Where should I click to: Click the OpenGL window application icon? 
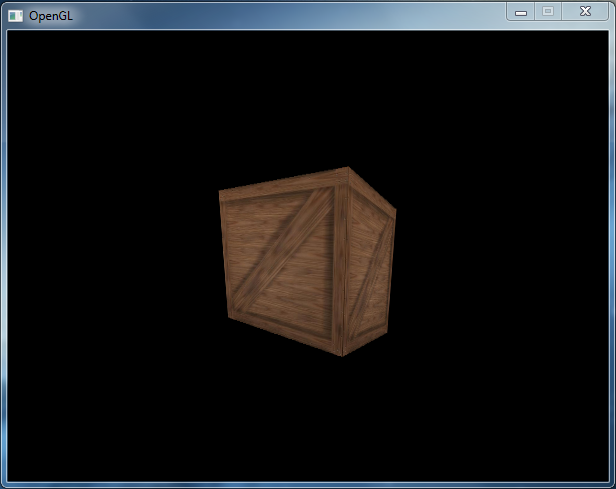pos(15,16)
